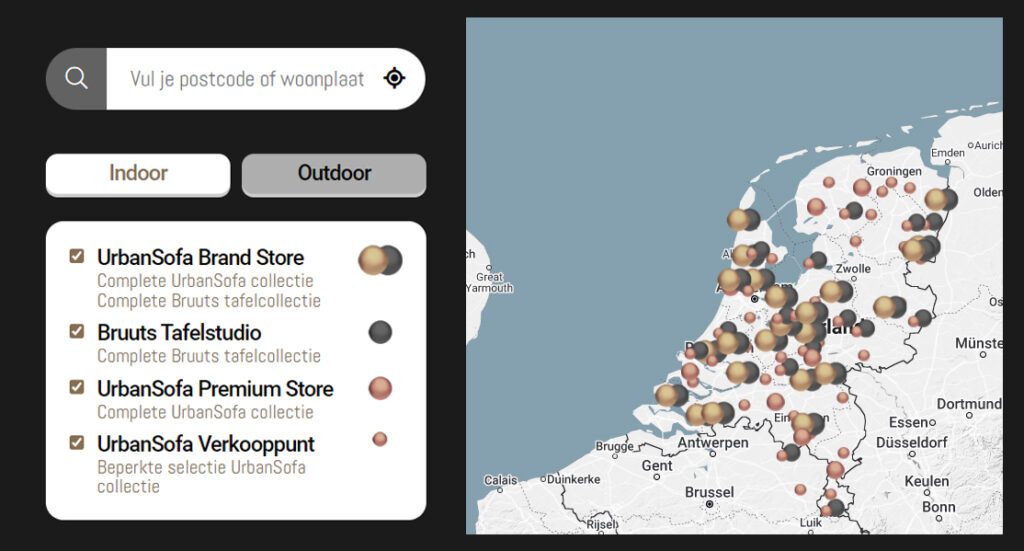Screen dimensions: 1024x551
Task: Select brand store marker in Zeeland, north of Brugge
Action: click(672, 395)
